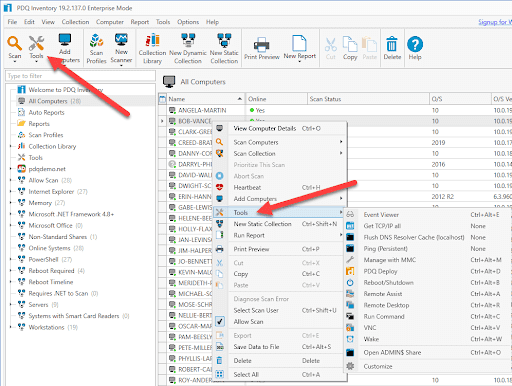This screenshot has height=386, width=512.
Task: Click the Remote Desktop submenu icon
Action: tap(350, 305)
